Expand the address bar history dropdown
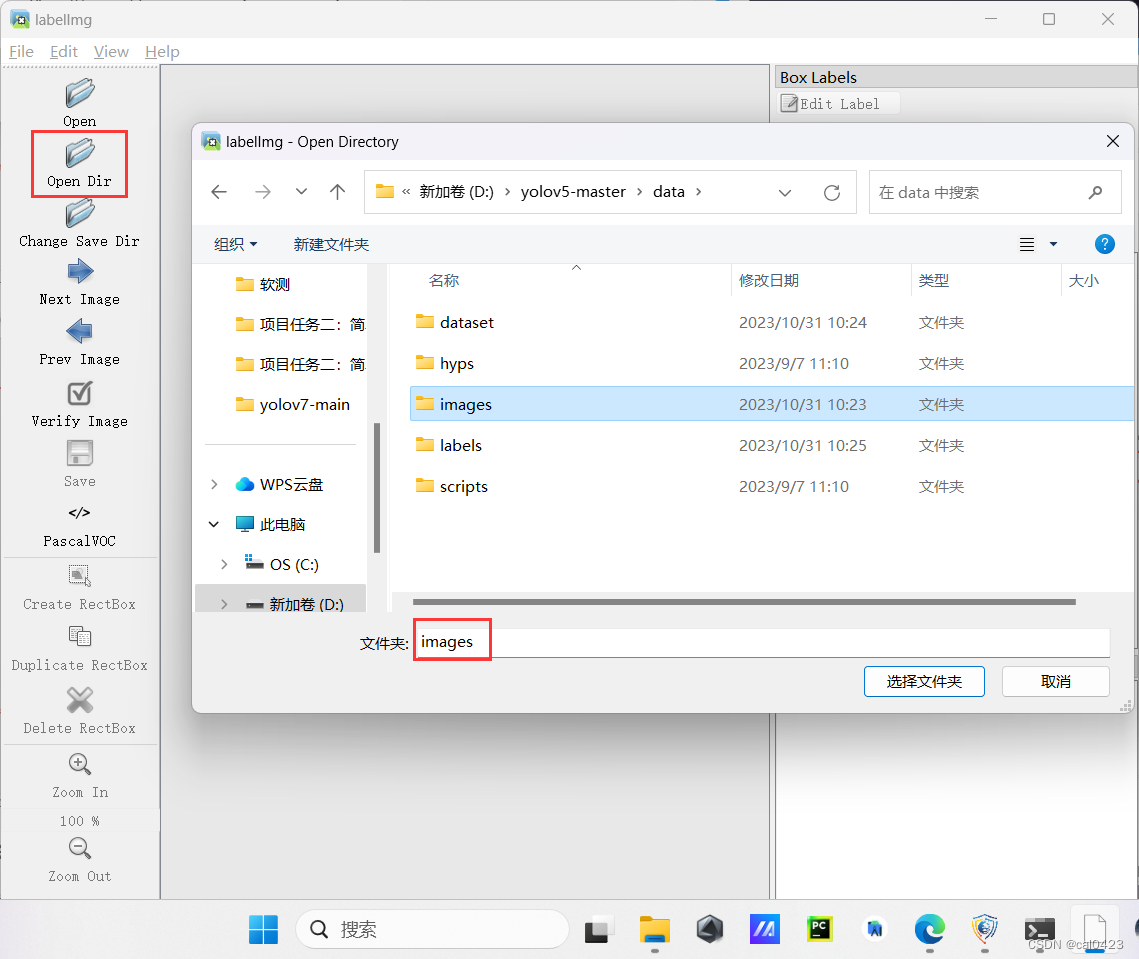 click(785, 193)
